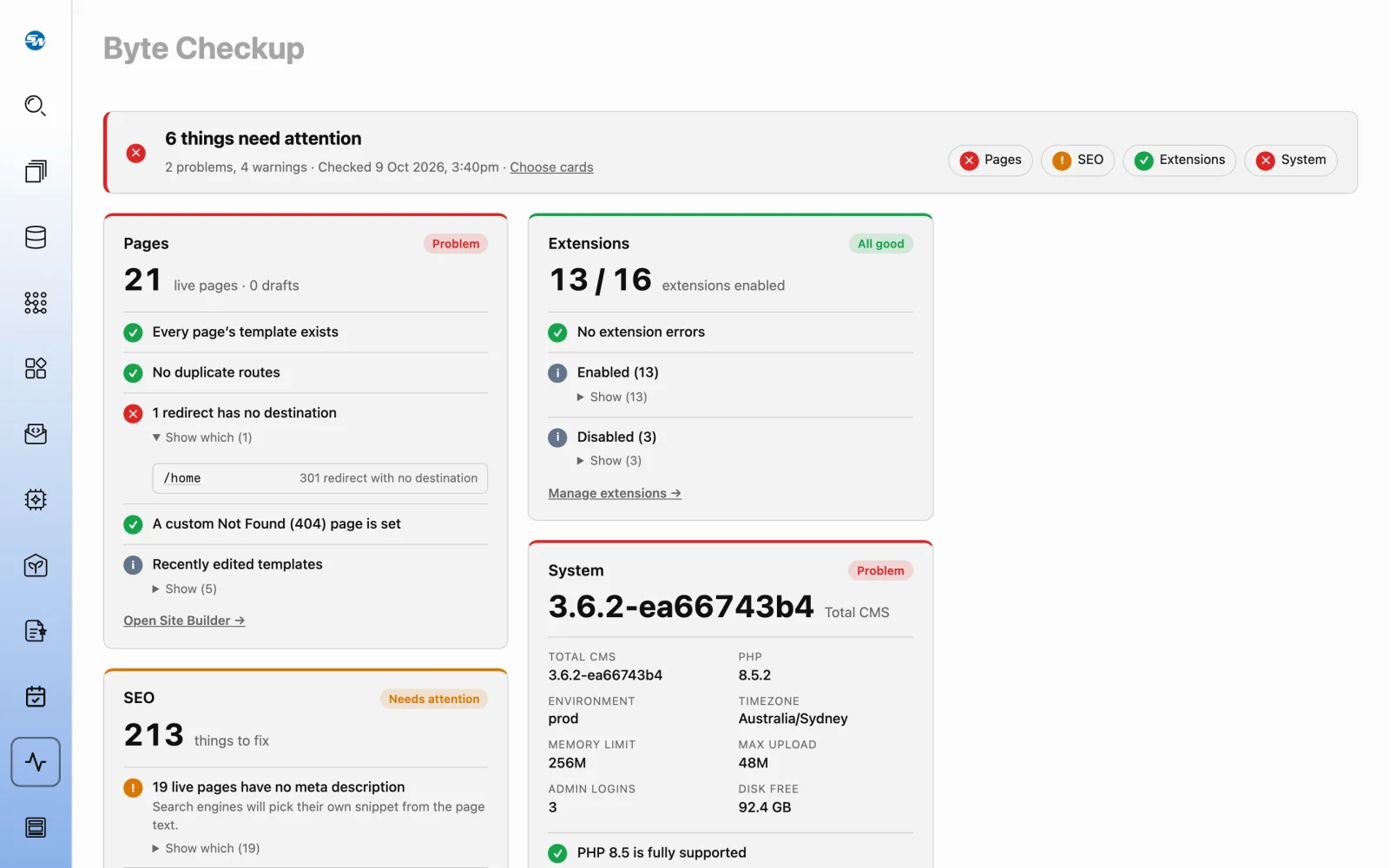Screen dimensions: 1389x868
Task: Click the Total CMS logo icon in sidebar
Action: [x=36, y=40]
